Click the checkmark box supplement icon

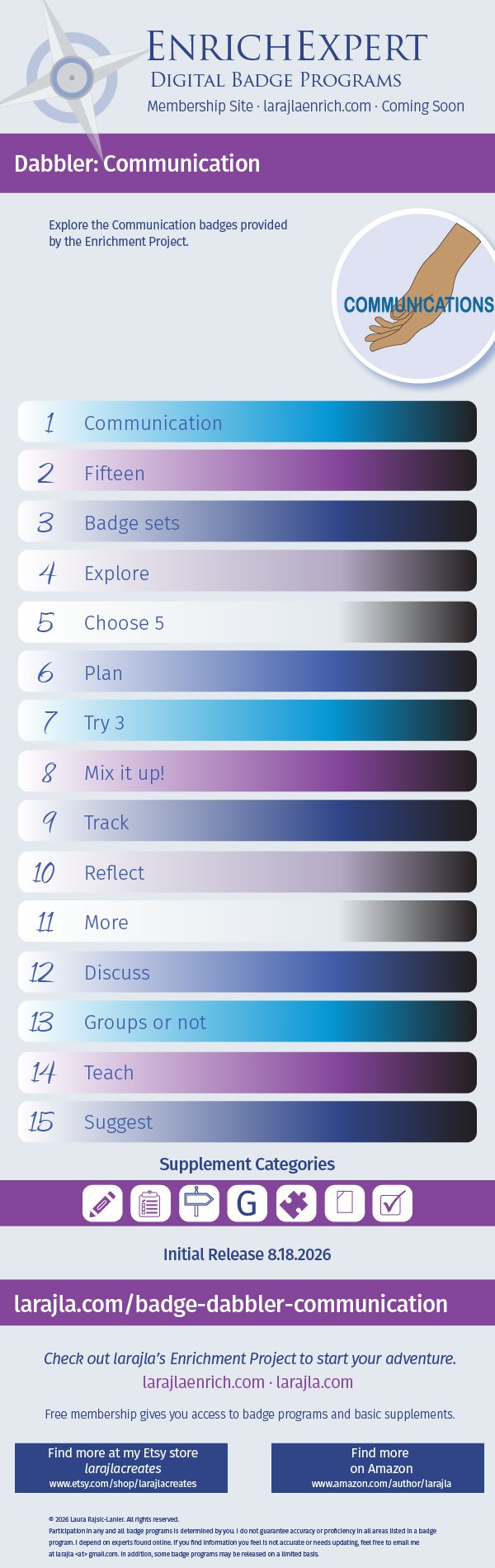tap(393, 1203)
